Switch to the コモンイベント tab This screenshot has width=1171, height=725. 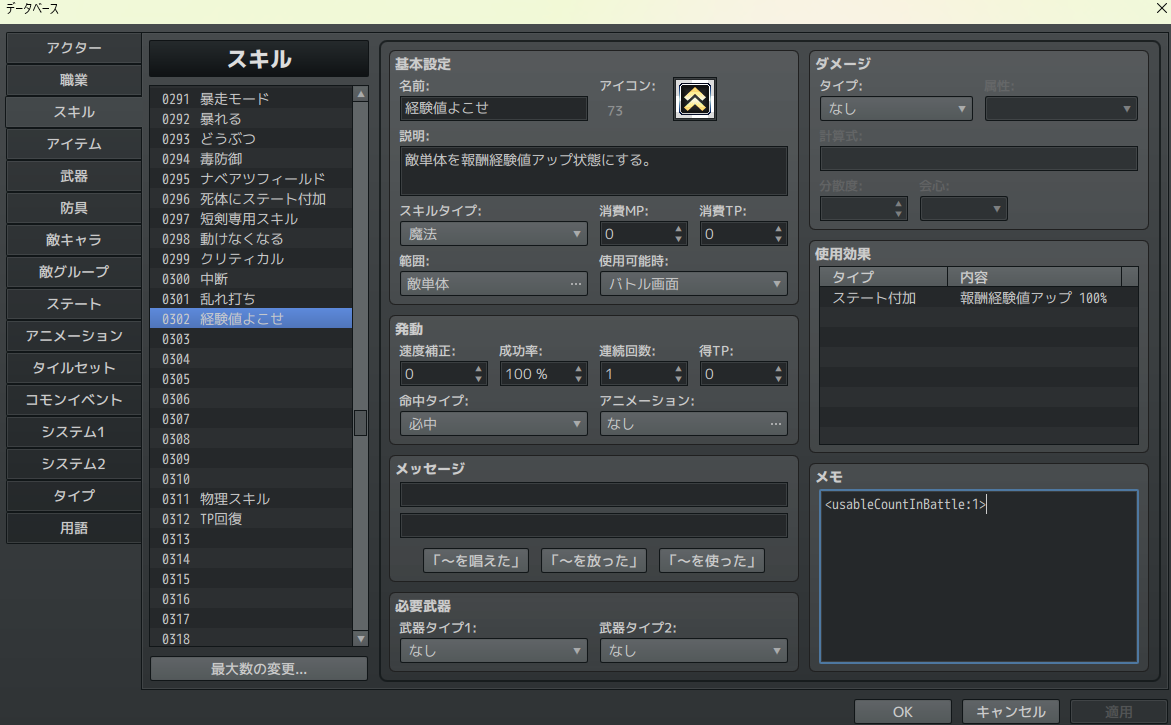(x=74, y=399)
